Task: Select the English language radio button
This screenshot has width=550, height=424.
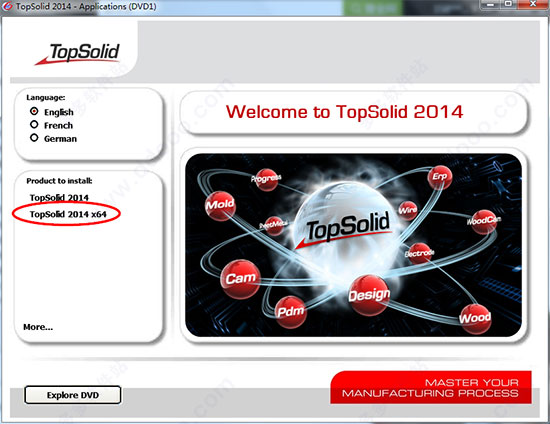Action: pyautogui.click(x=34, y=112)
